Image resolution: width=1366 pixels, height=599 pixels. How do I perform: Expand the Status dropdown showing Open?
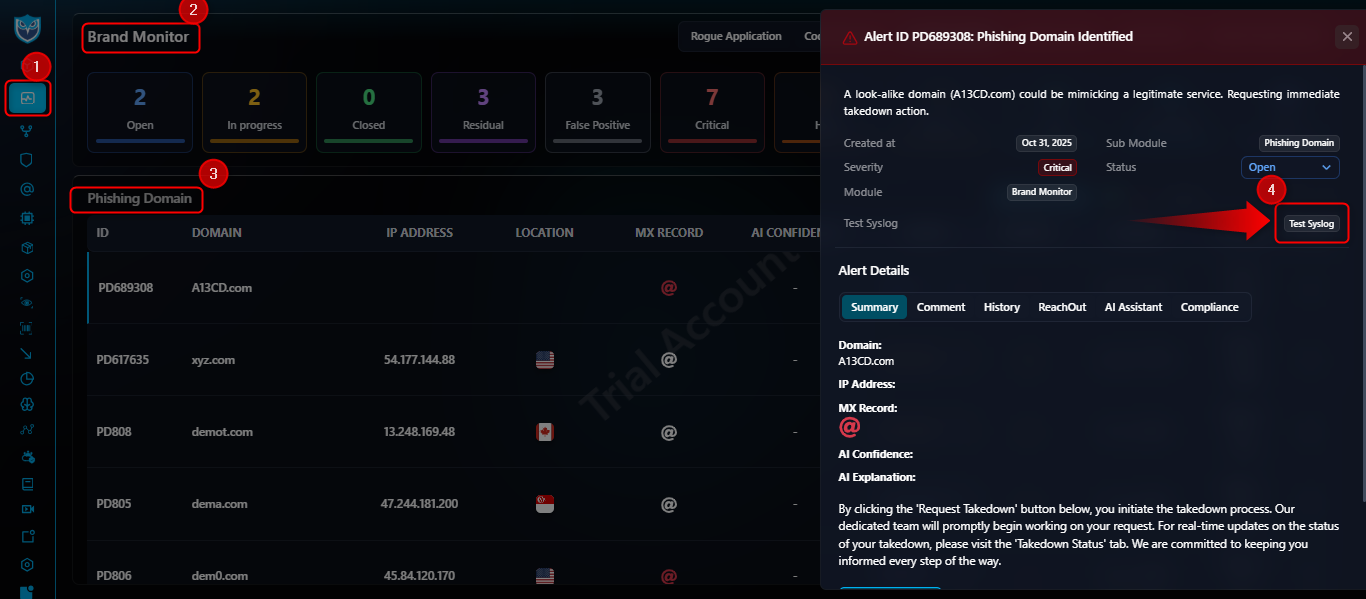1290,168
